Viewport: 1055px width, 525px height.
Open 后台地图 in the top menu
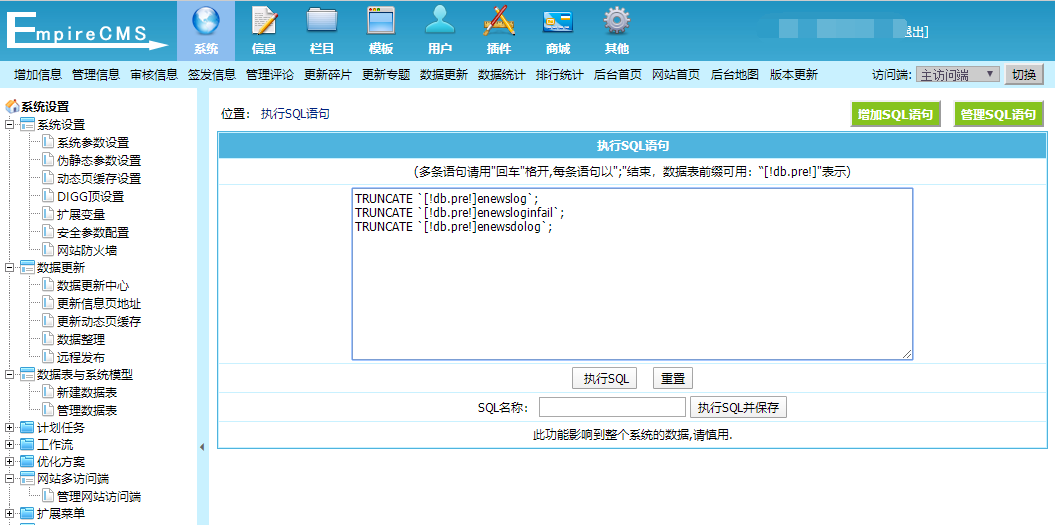point(735,75)
